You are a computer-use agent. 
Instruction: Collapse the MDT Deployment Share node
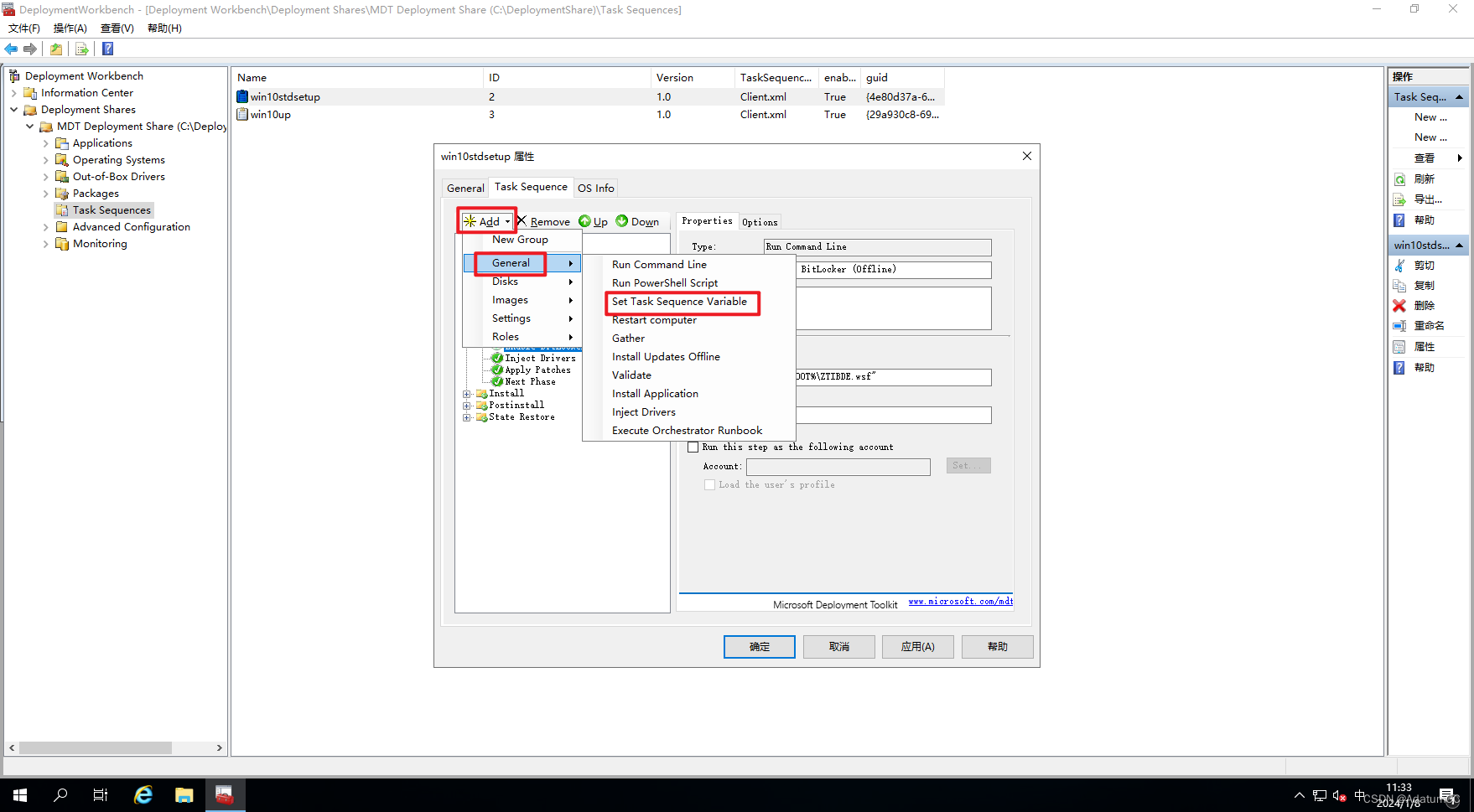point(30,127)
